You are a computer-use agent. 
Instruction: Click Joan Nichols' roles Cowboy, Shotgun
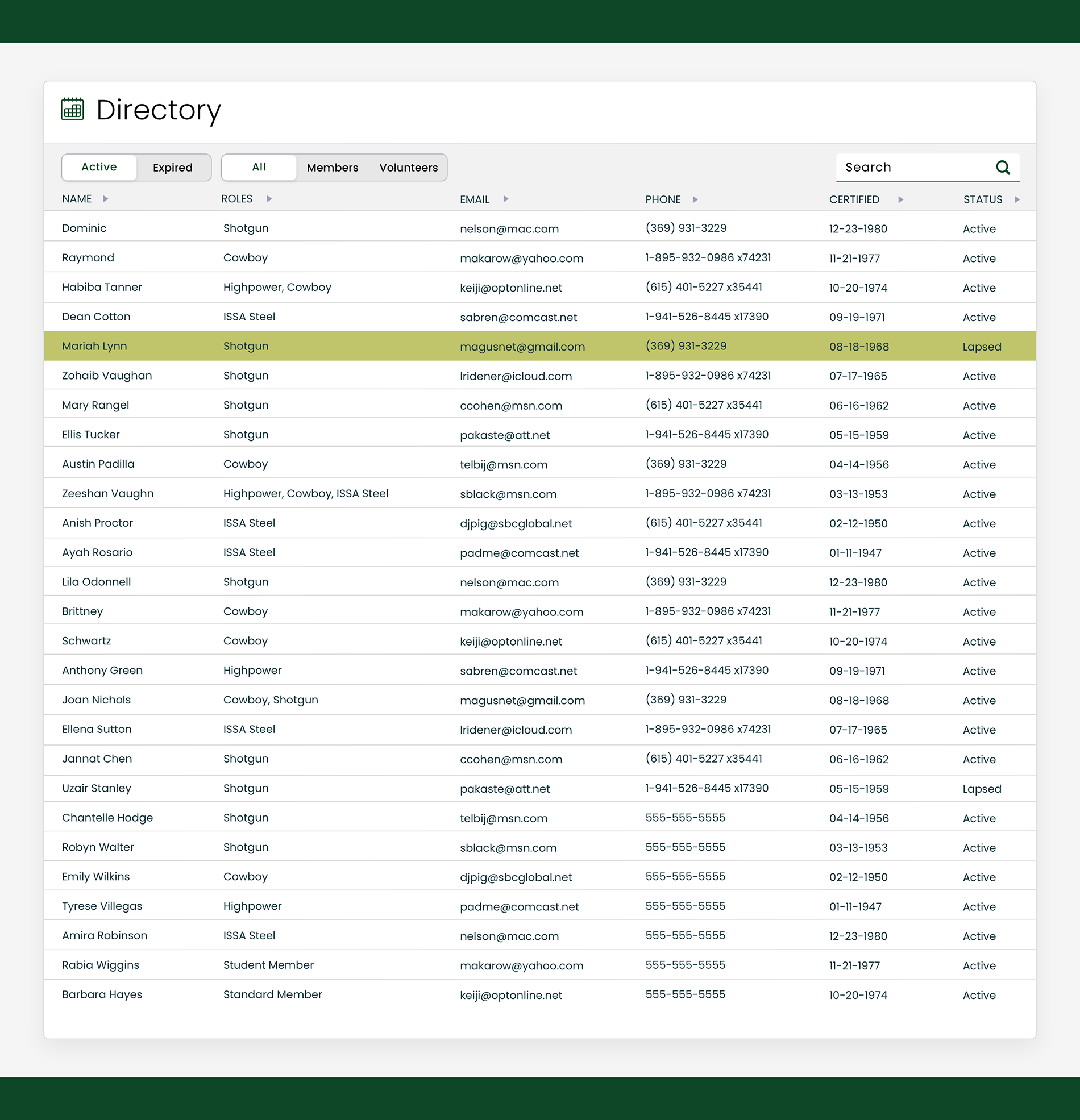click(271, 700)
